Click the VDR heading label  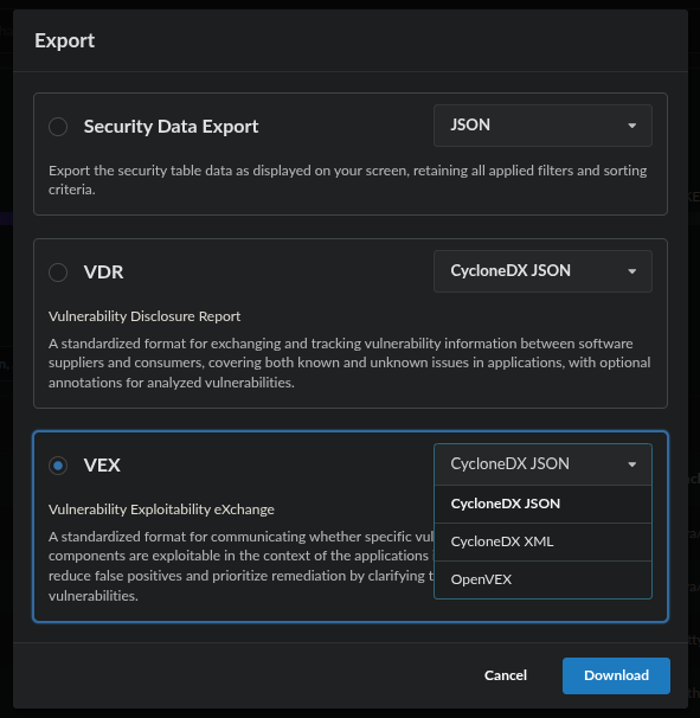click(x=104, y=272)
